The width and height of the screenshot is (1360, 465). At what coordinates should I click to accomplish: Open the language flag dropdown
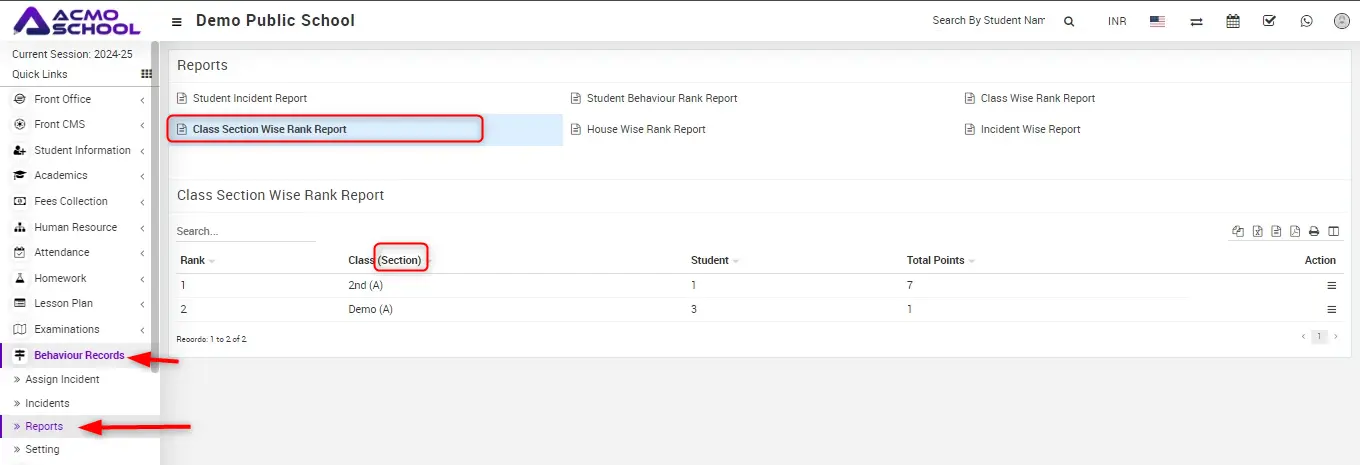point(1157,21)
